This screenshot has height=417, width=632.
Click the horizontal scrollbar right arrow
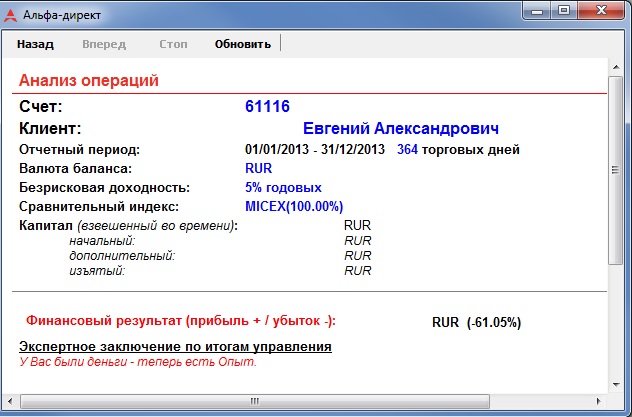tap(599, 401)
